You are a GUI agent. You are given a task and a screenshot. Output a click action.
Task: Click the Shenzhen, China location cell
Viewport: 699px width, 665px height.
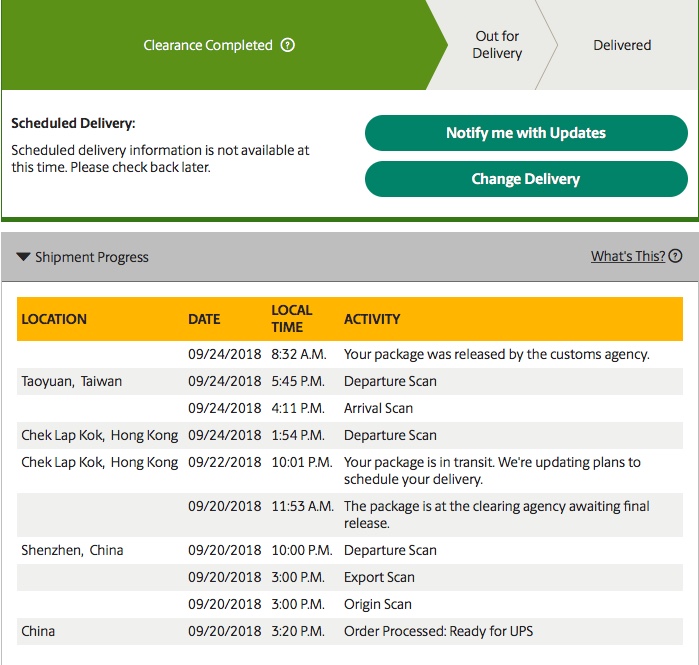[74, 550]
